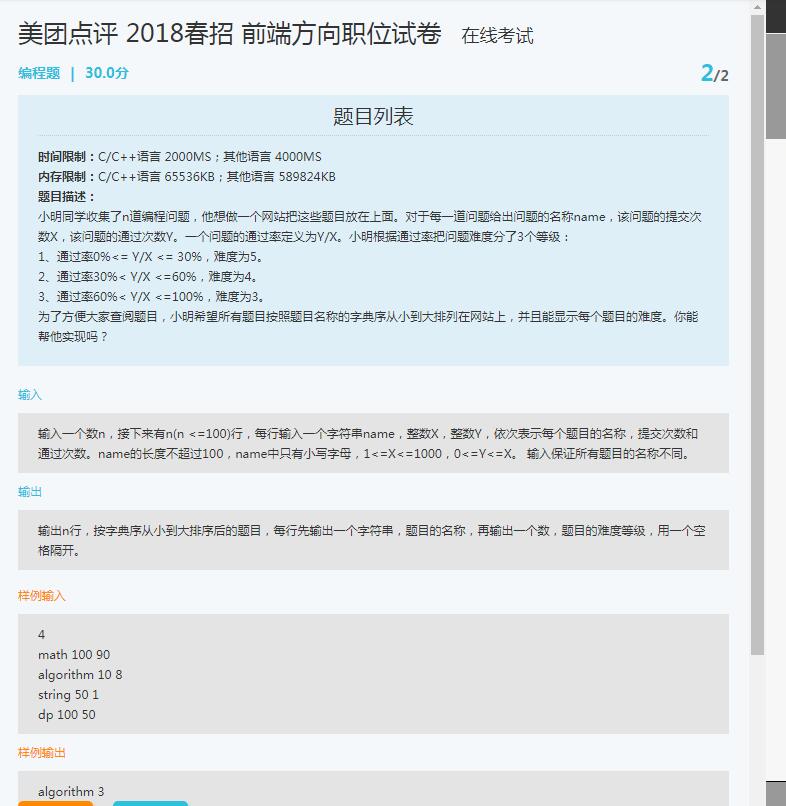
Task: Click the line '1、通过率0%<= Y/X <= 30%，难度为5'
Action: pos(150,257)
